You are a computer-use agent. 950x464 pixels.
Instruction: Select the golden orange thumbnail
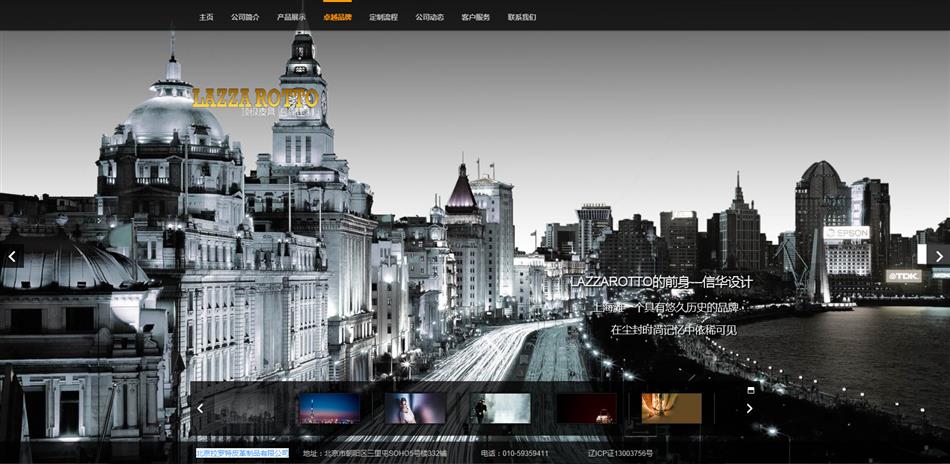point(671,408)
